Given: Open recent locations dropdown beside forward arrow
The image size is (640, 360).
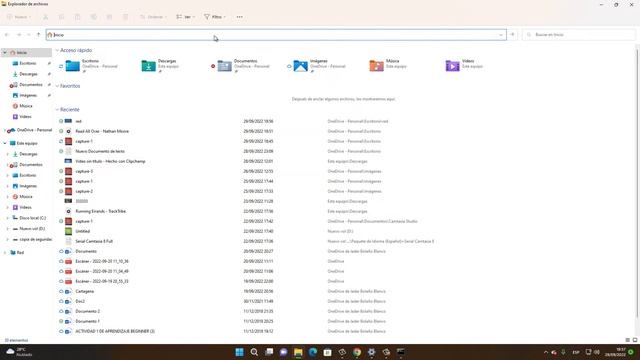Looking at the screenshot, I should (29, 35).
